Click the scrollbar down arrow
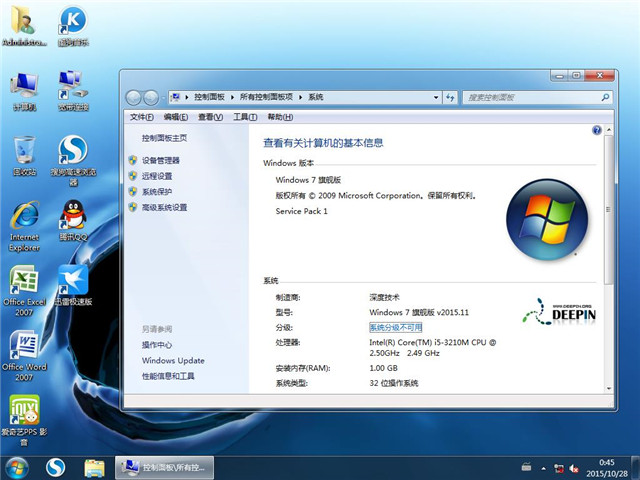The image size is (640, 480). tap(609, 389)
